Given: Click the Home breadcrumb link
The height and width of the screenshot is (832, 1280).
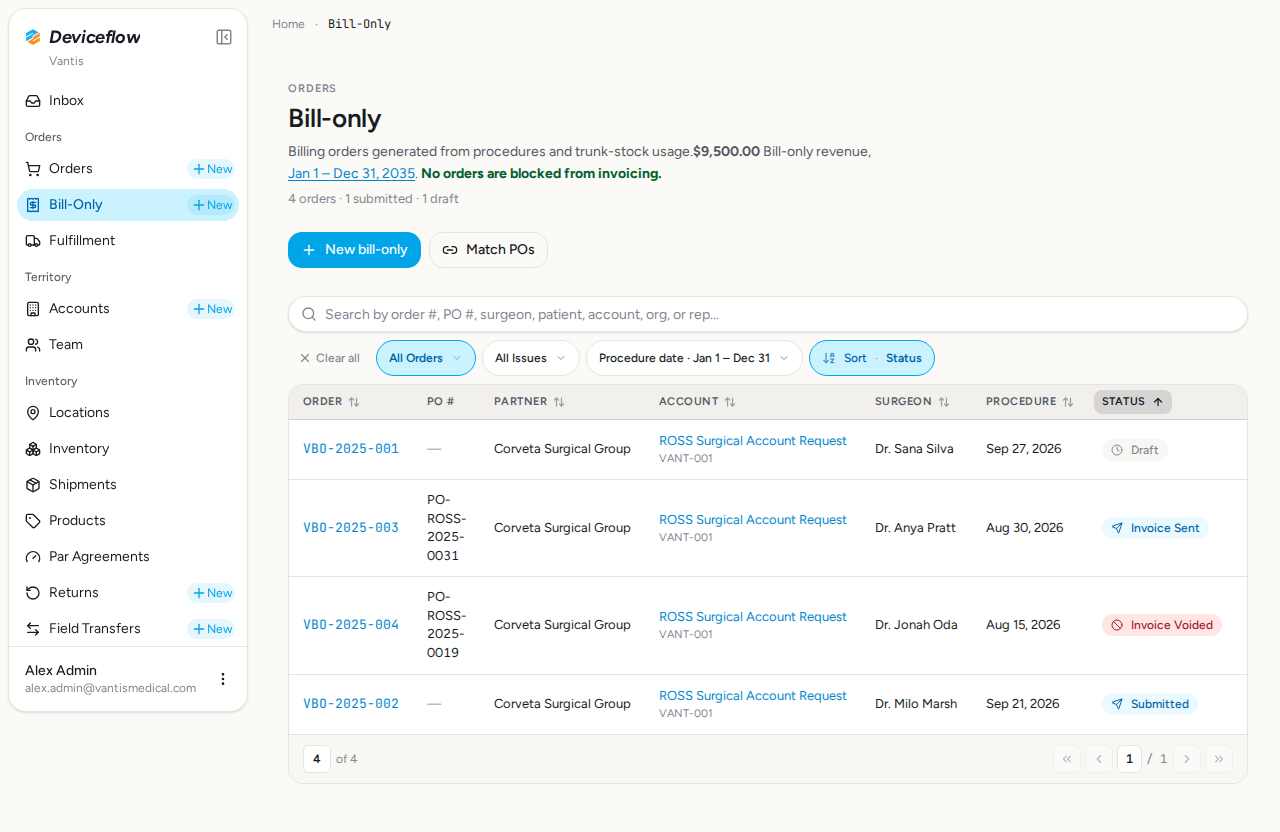Looking at the screenshot, I should tap(288, 24).
